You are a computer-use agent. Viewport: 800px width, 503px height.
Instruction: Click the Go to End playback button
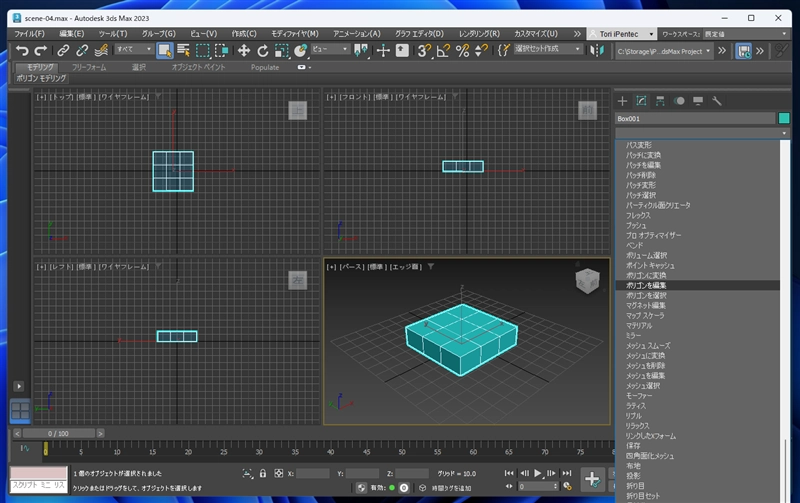(567, 473)
